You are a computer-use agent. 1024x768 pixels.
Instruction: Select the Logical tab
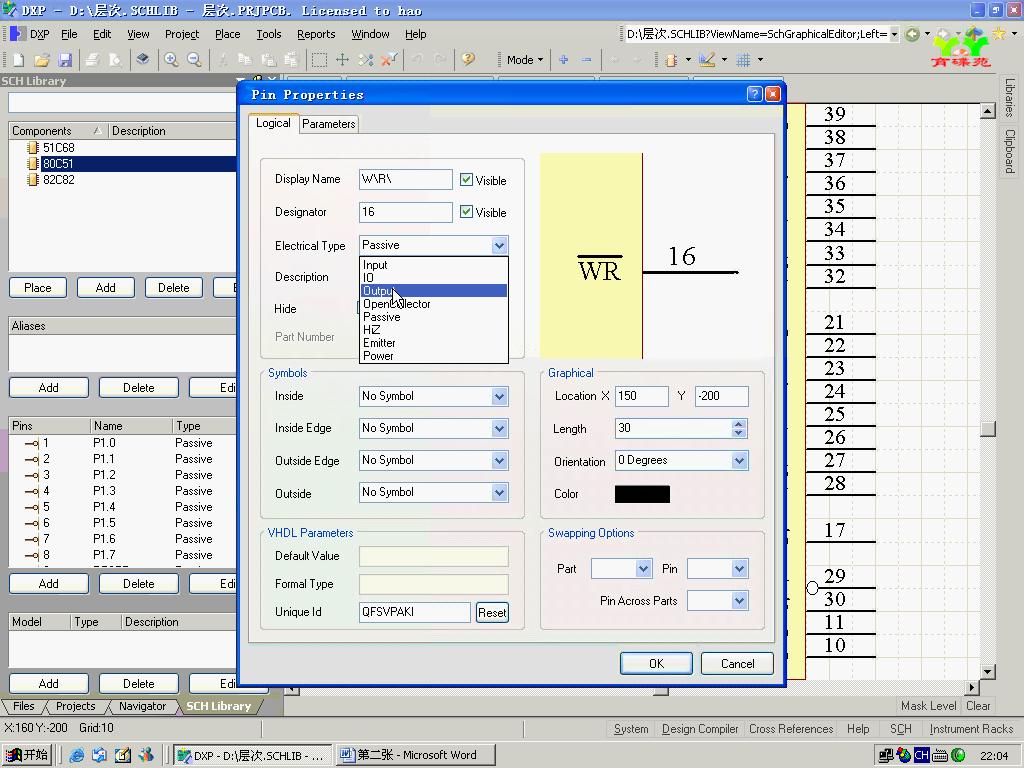(x=273, y=123)
